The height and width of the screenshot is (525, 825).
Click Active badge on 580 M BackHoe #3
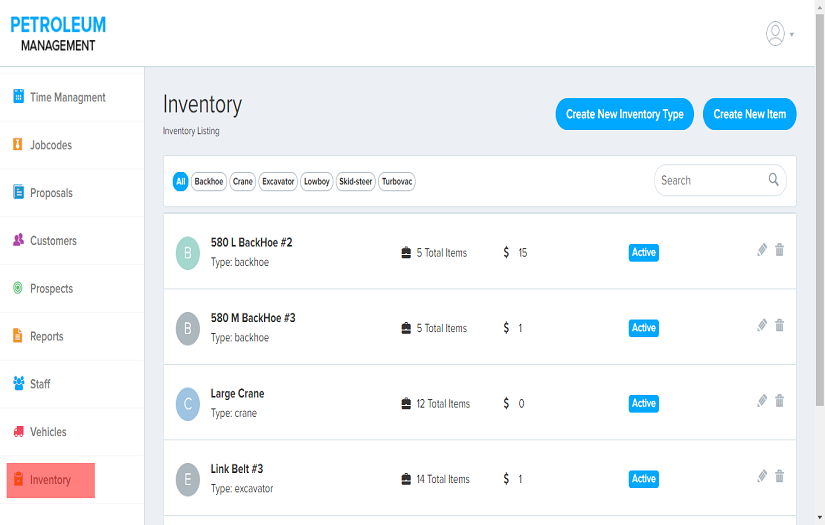pos(643,328)
